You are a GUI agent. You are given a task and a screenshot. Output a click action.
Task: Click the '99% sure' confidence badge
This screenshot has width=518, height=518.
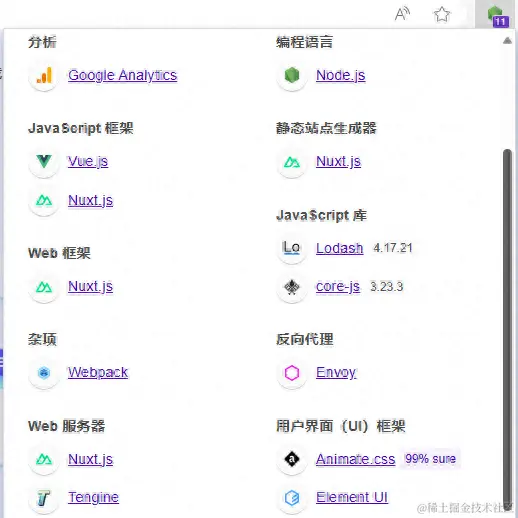tap(430, 459)
